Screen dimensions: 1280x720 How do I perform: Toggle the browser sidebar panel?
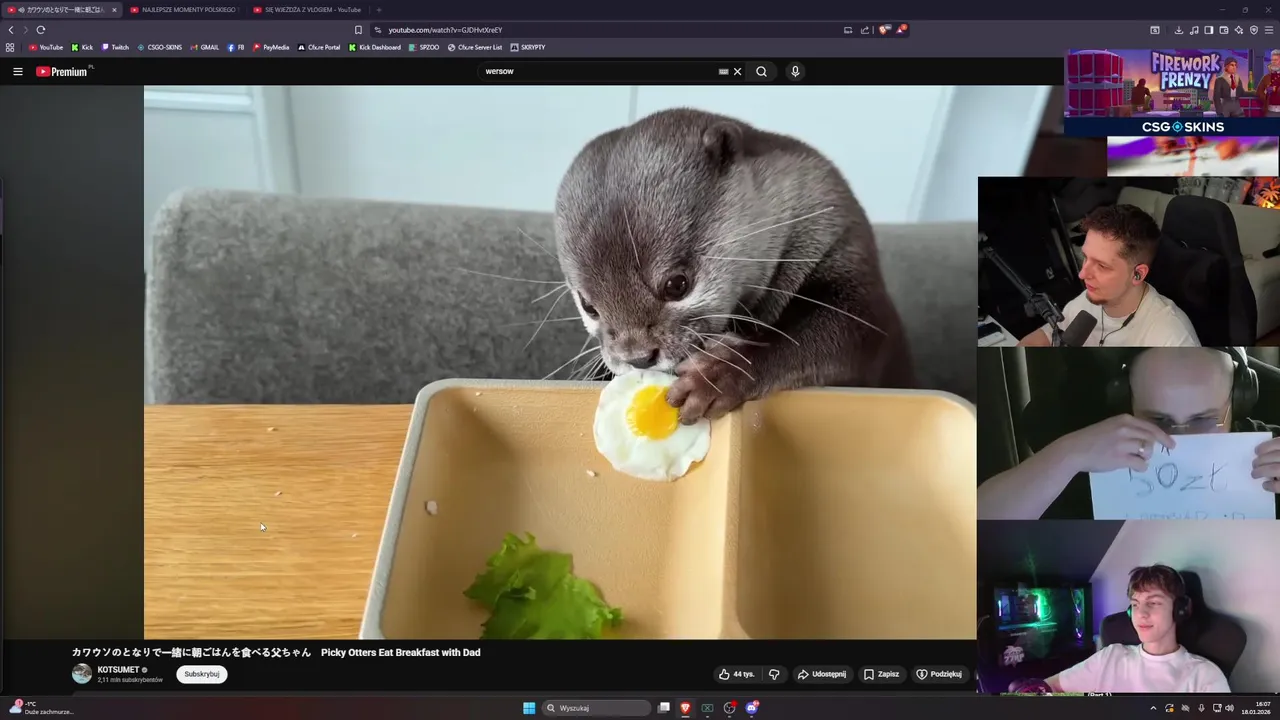point(1209,30)
